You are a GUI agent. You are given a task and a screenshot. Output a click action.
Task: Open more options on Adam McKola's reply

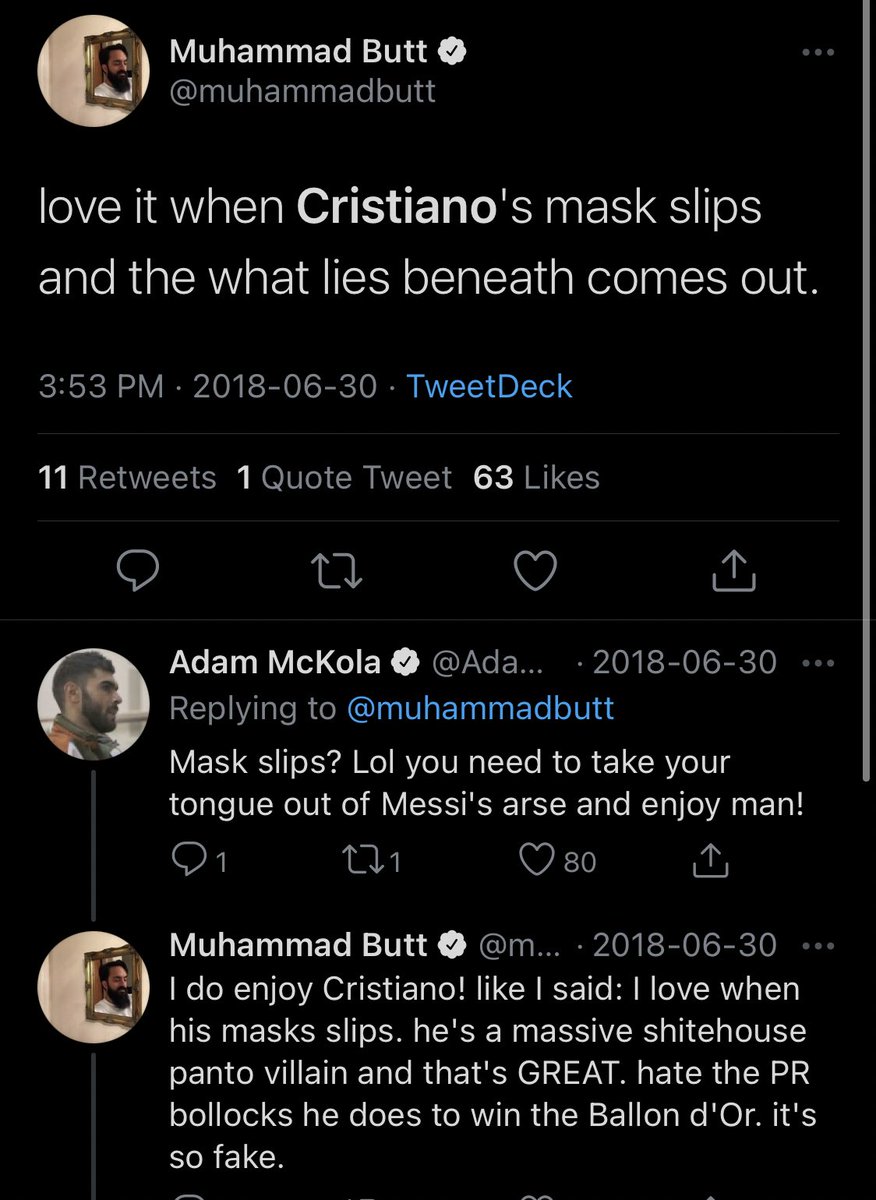(x=818, y=664)
